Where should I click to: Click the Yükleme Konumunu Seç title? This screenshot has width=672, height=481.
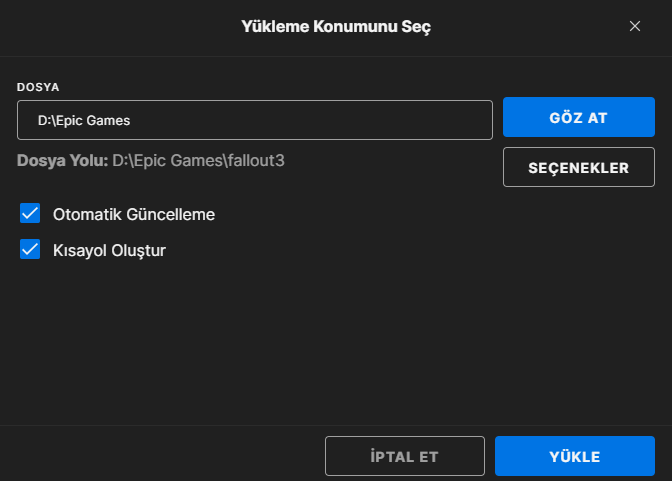coord(336,26)
